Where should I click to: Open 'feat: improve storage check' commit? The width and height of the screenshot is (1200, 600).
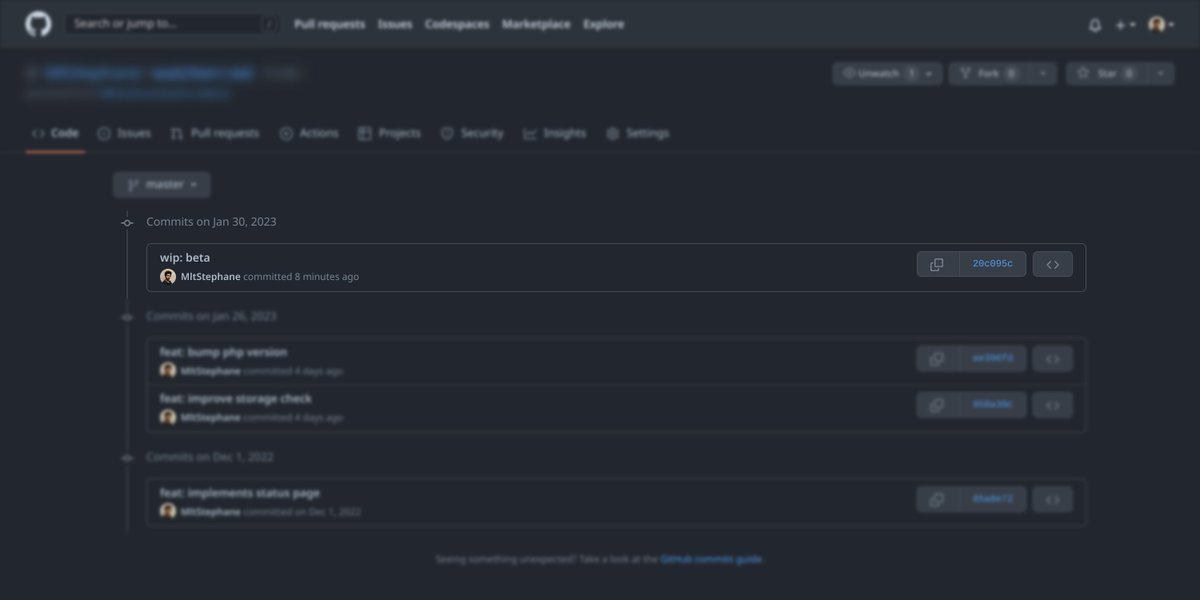point(235,399)
